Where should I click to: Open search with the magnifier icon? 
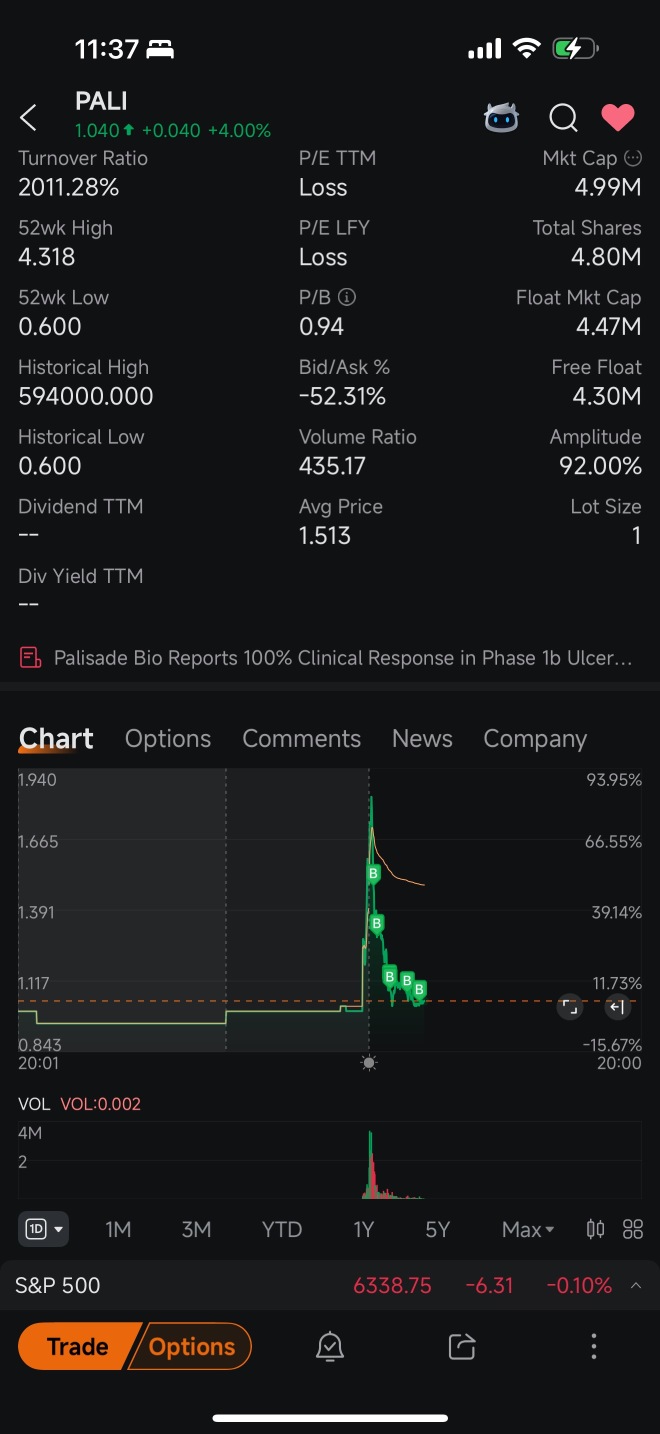563,118
